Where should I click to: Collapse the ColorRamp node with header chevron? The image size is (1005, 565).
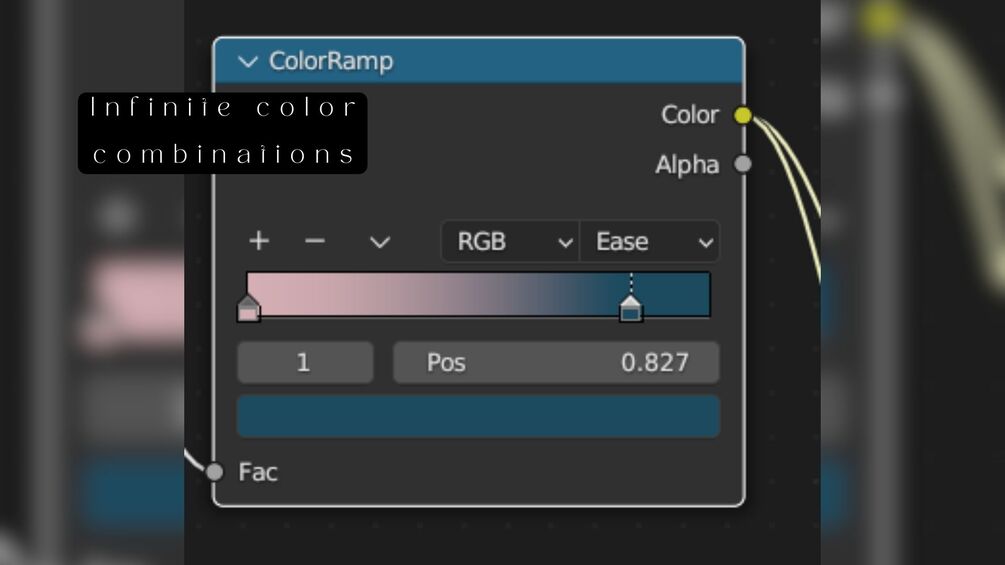248,62
